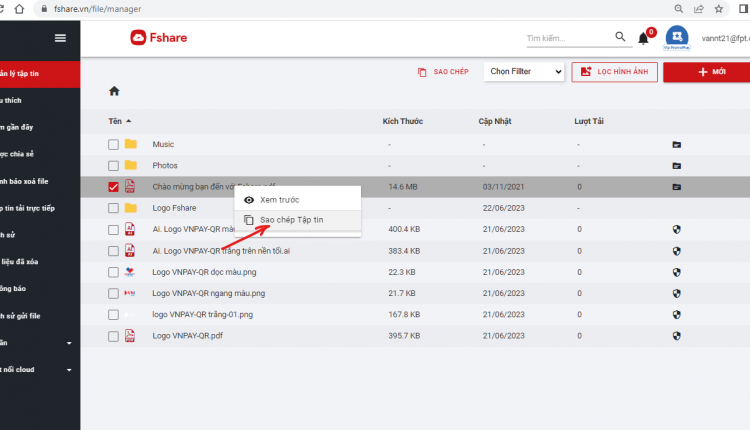Click the share-folder icon for Photos row

pyautogui.click(x=676, y=166)
